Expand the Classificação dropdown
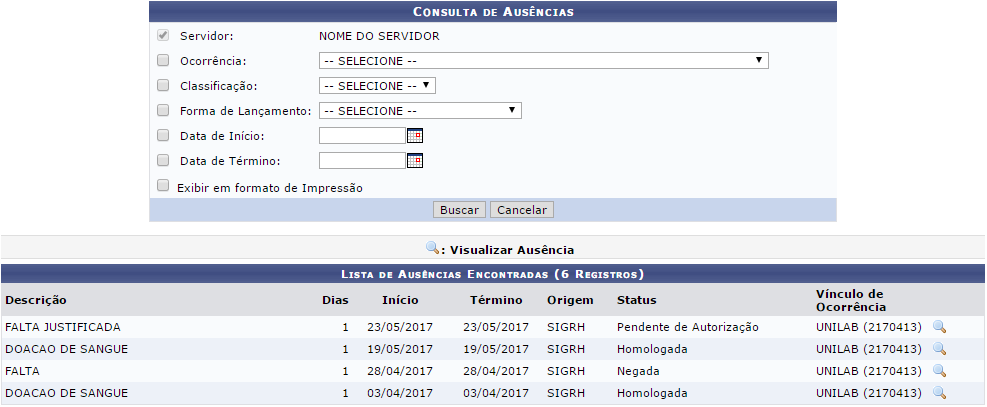This screenshot has width=987, height=407. point(377,86)
